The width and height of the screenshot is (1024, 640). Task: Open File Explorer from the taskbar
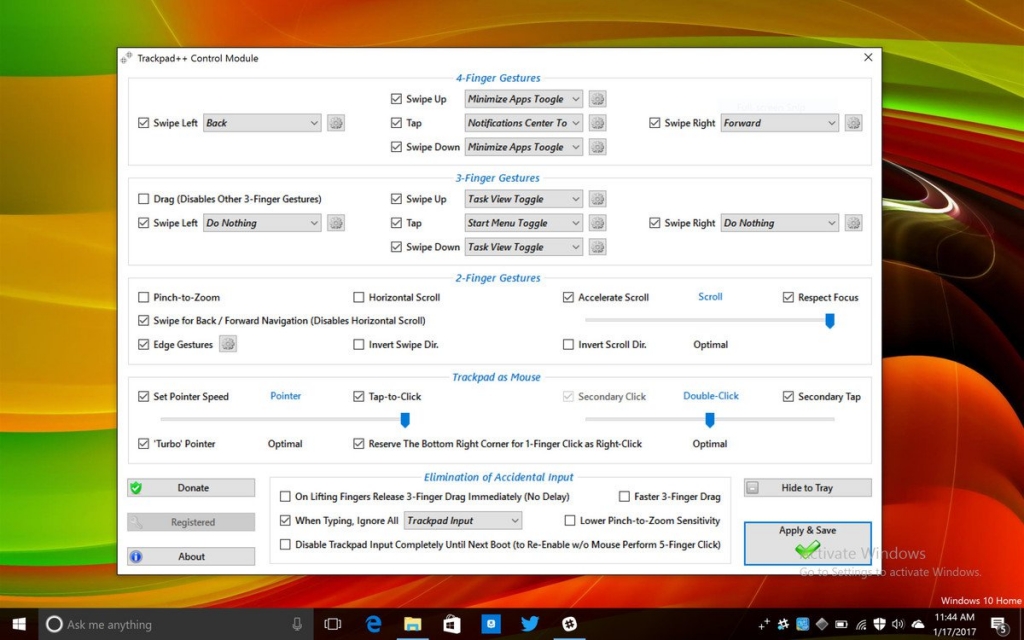pyautogui.click(x=412, y=624)
